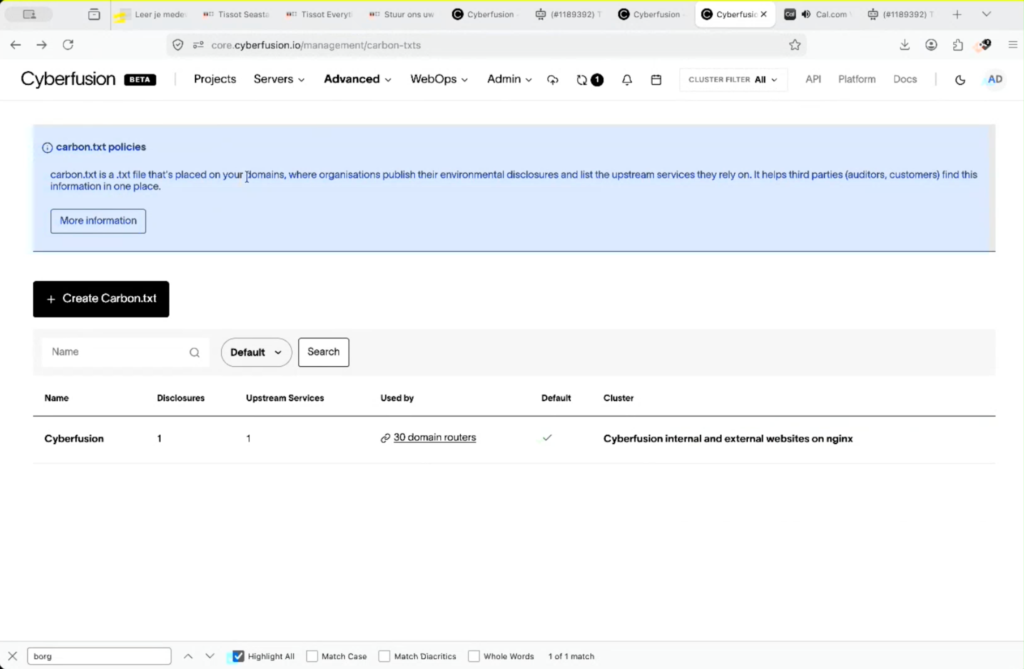Expand the Advanced navigation menu
Screen dimensions: 1024x669
point(357,79)
